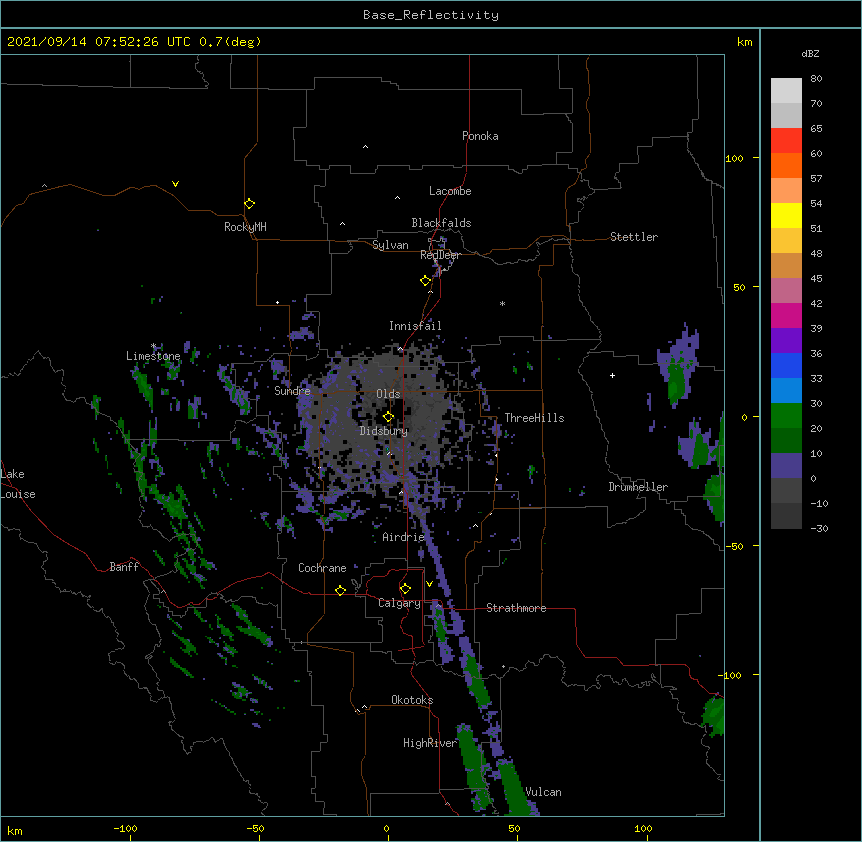Click the Didsbury town label
The height and width of the screenshot is (842, 862).
pyautogui.click(x=384, y=431)
